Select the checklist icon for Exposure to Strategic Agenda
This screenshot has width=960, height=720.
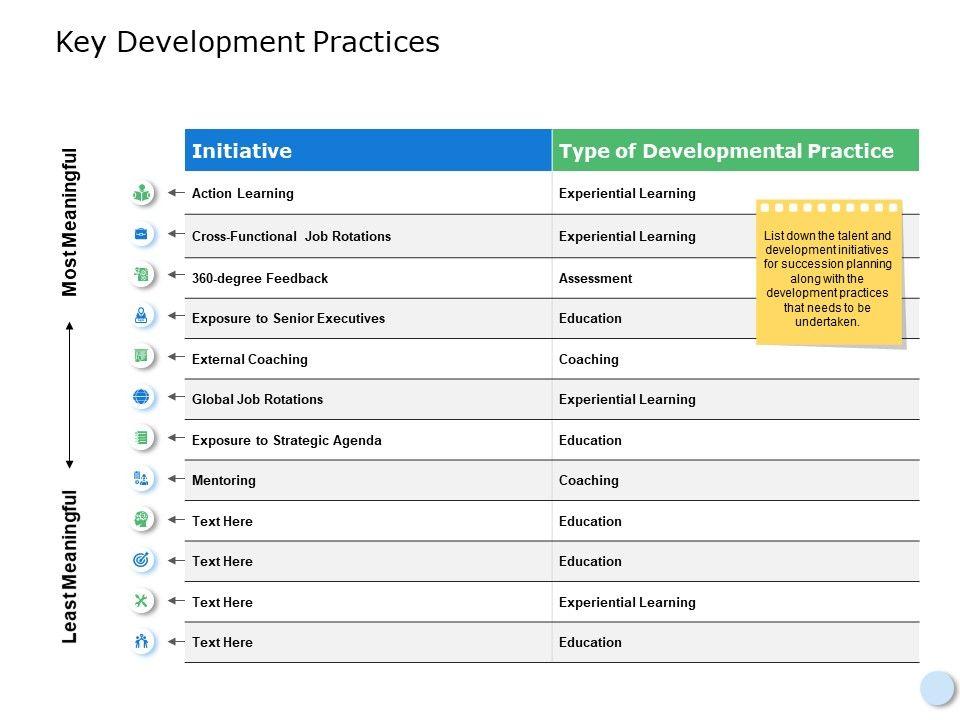(142, 438)
